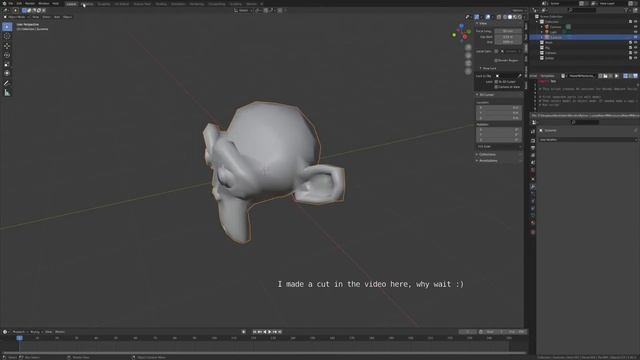The width and height of the screenshot is (640, 360).
Task: Open the Material properties tab
Action: 533,223
